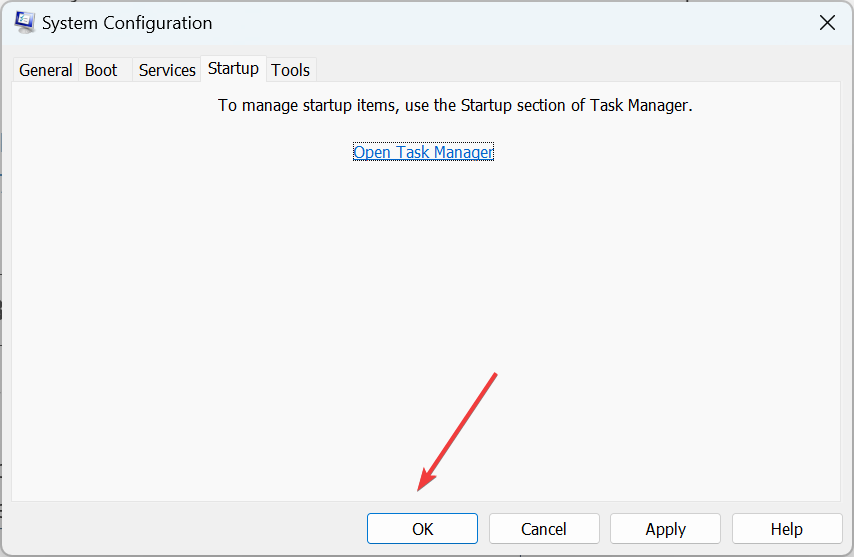
Task: Open Help for System Configuration
Action: (787, 529)
